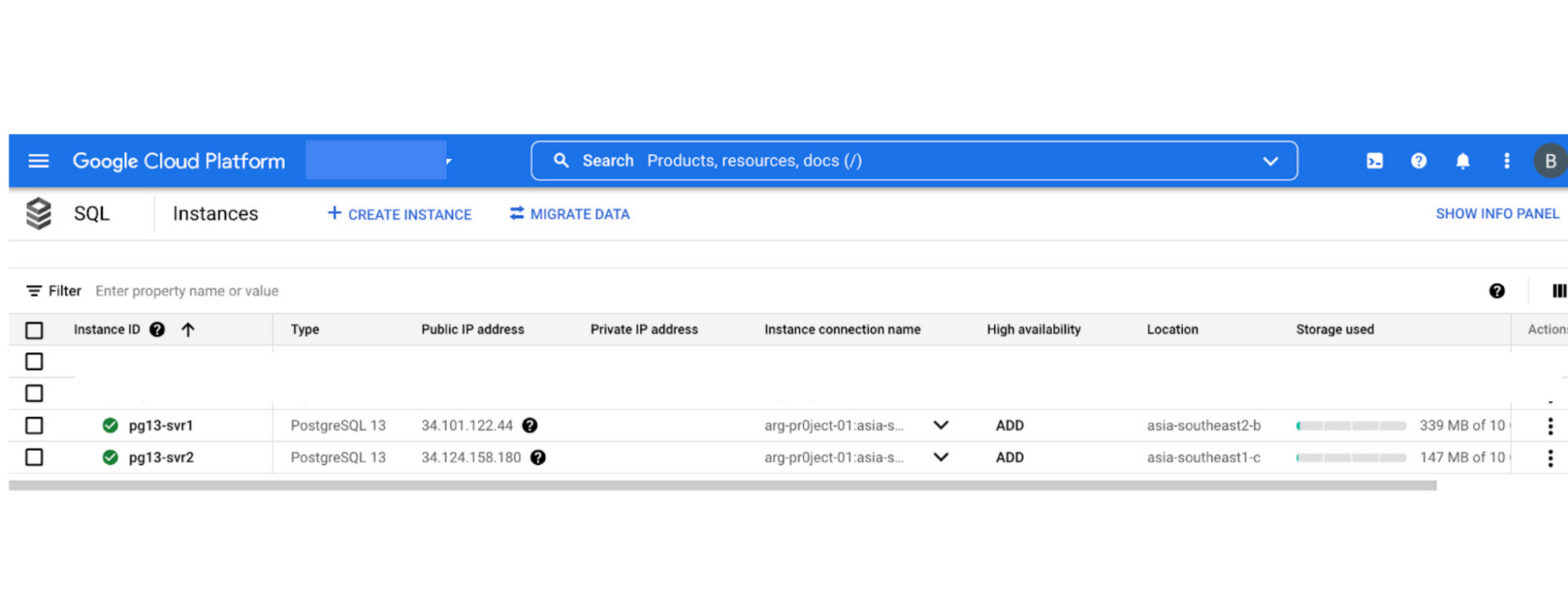Click the Public IP address column header
The width and height of the screenshot is (1568, 610).
pyautogui.click(x=473, y=330)
